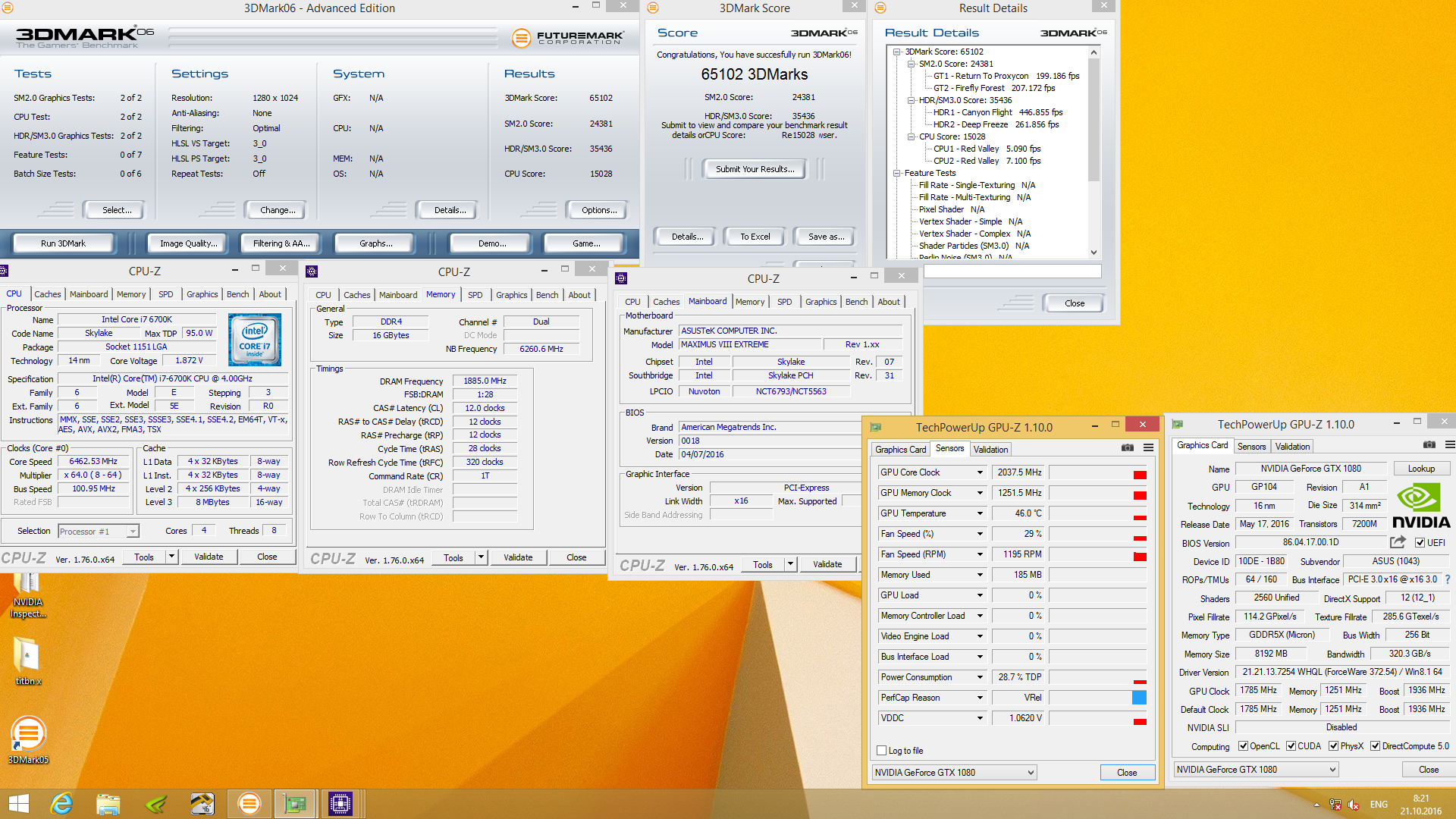1456x819 pixels.
Task: Open File Explorer from the taskbar
Action: click(x=108, y=804)
